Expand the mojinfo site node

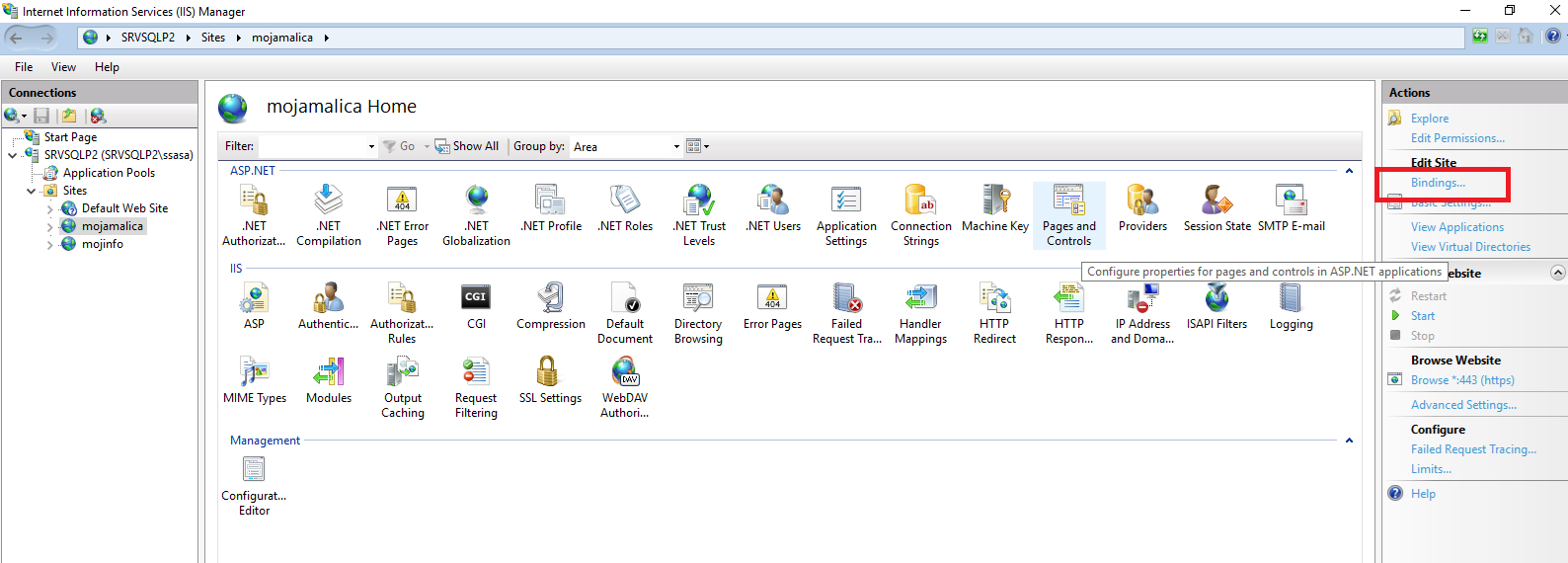coord(50,244)
